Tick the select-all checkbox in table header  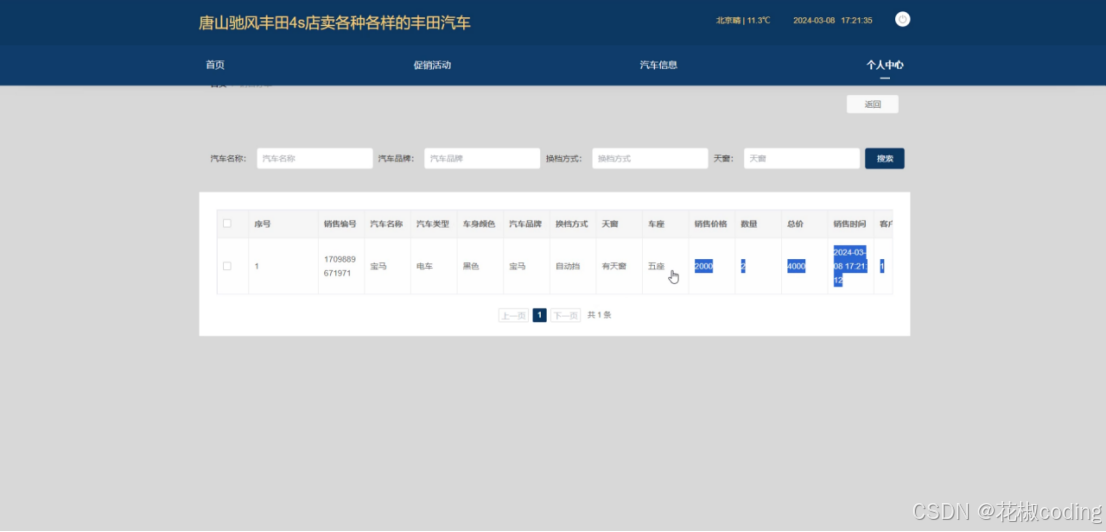pyautogui.click(x=227, y=224)
